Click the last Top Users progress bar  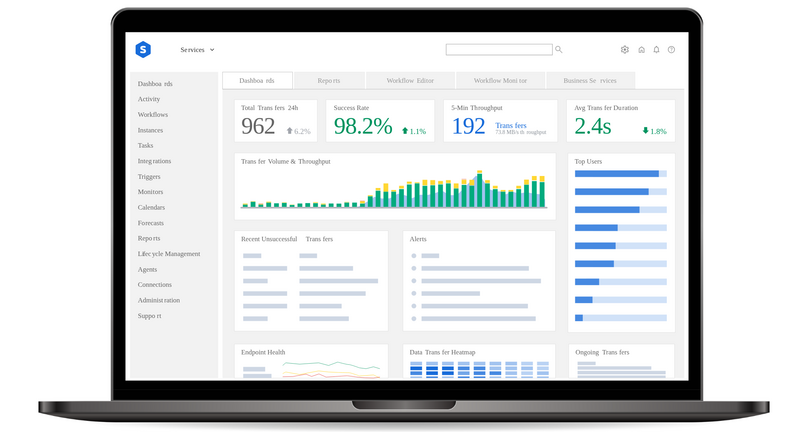click(x=620, y=318)
